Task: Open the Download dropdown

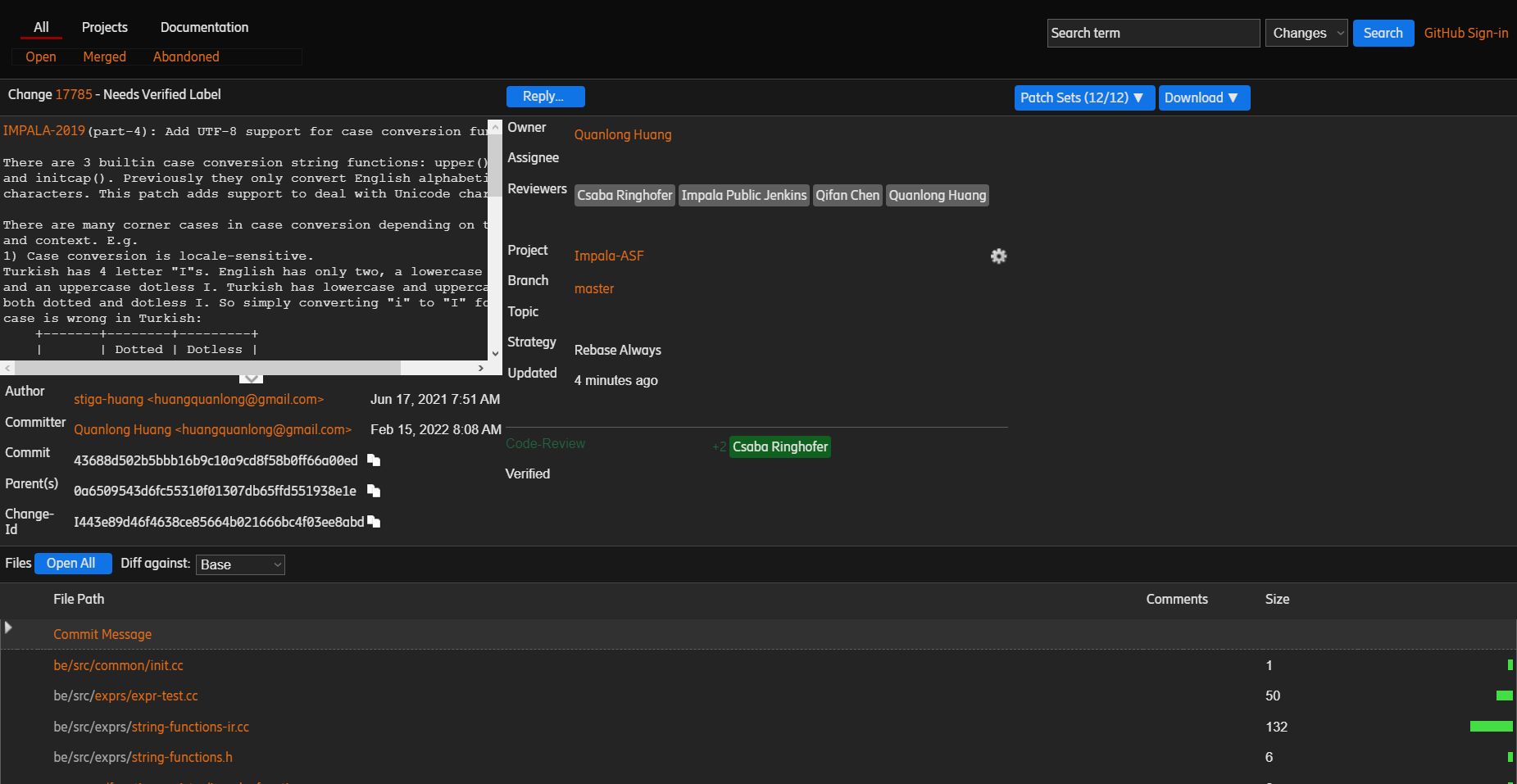Action: 1204,97
